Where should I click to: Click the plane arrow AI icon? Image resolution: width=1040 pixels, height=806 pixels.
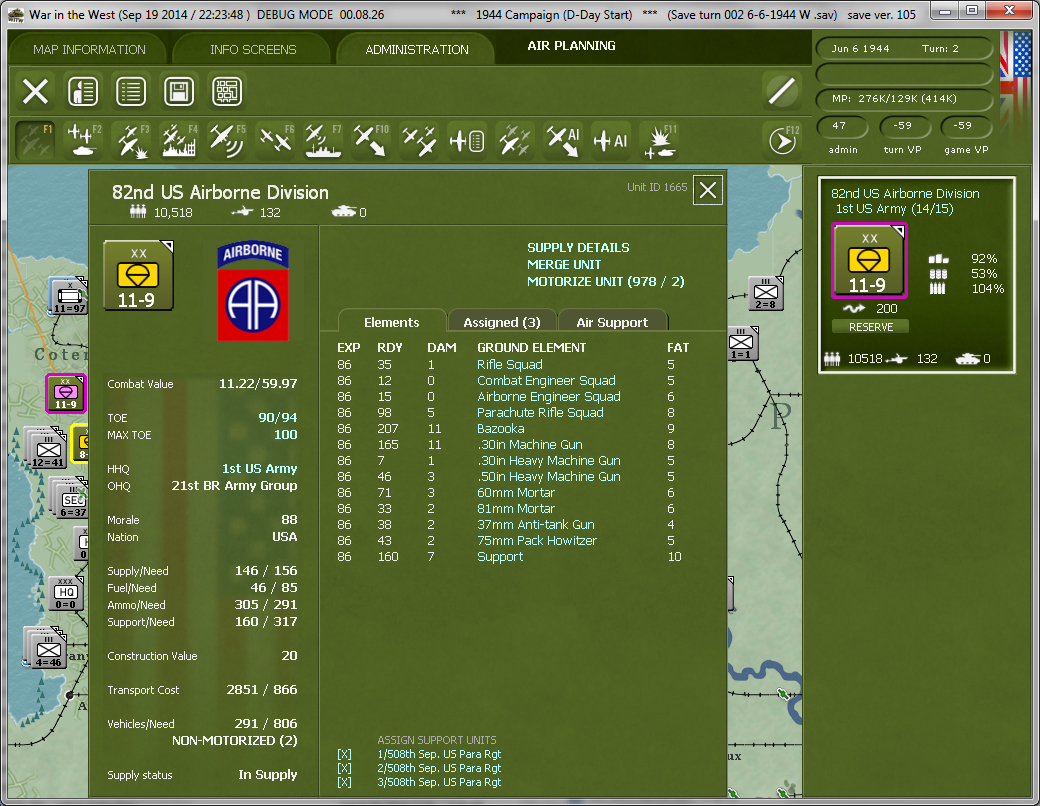[x=562, y=140]
